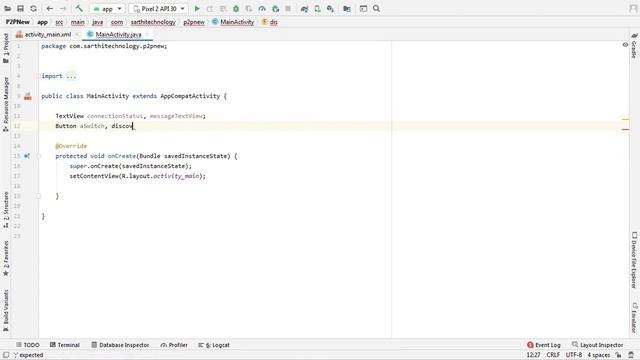
Task: Toggle the inspections eye icon in editor
Action: 625,45
